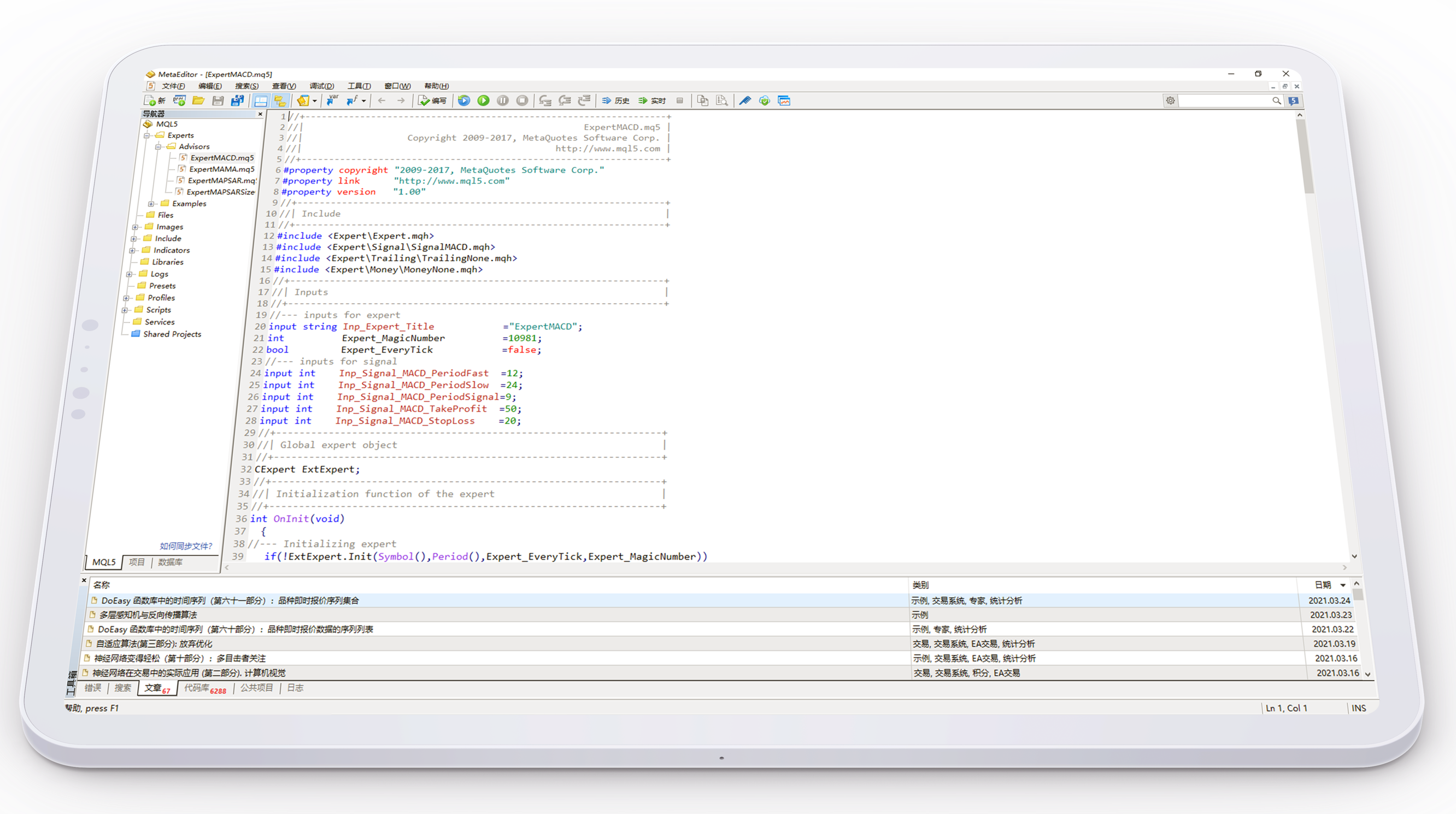Viewport: 1456px width, 814px height.
Task: Open the 工具(T) menu
Action: pos(359,86)
